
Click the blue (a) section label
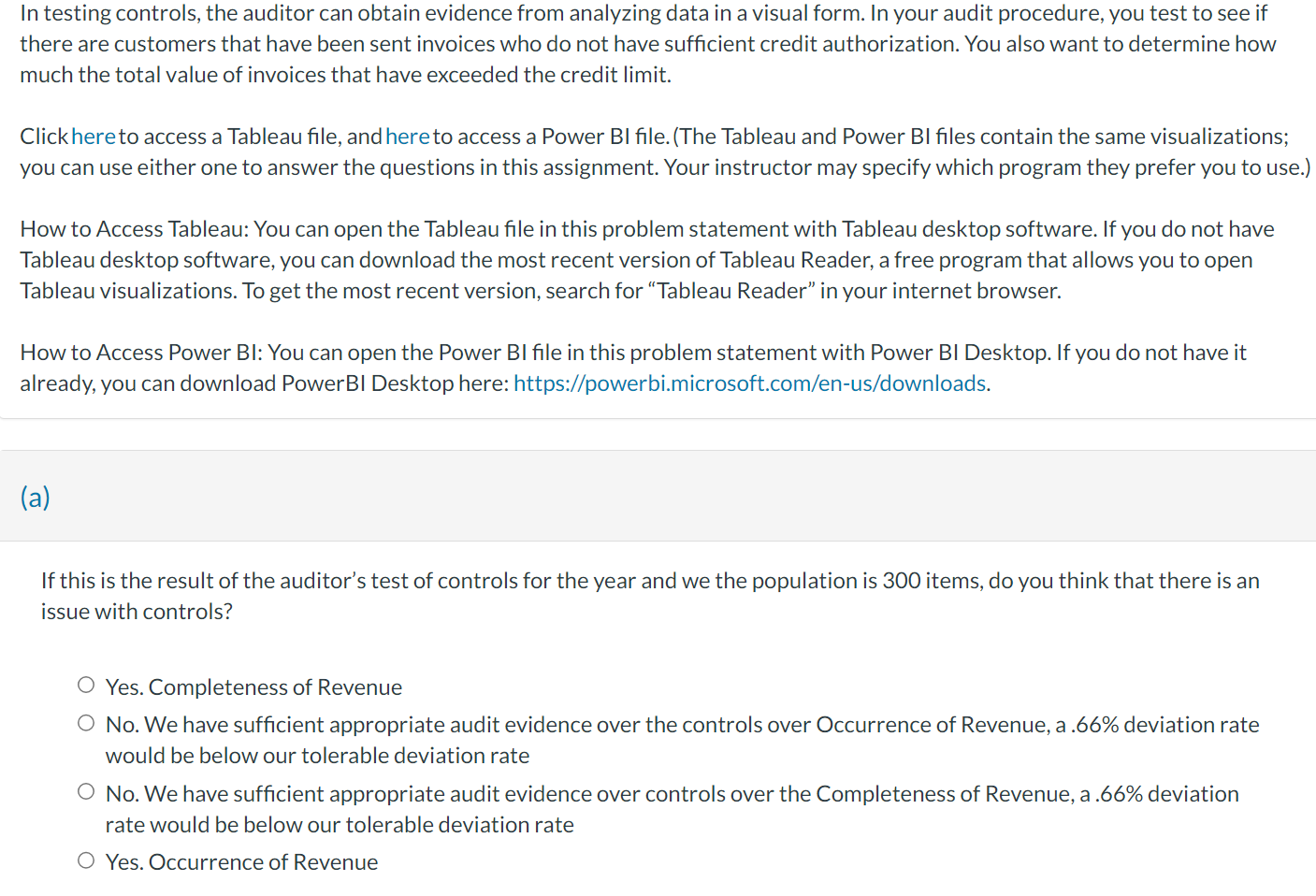(35, 497)
